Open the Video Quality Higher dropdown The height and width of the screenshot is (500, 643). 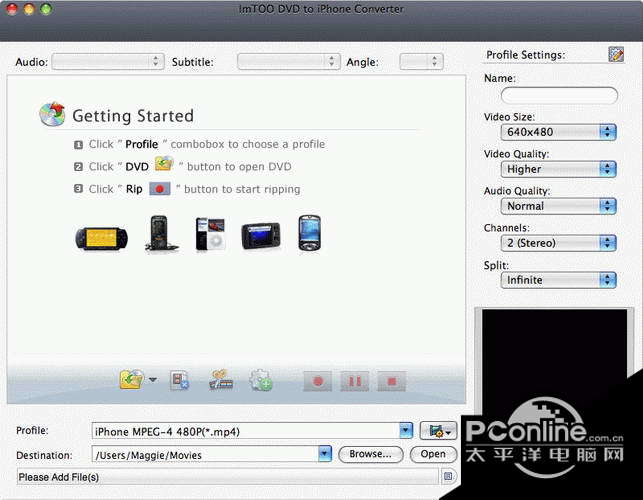click(x=559, y=169)
